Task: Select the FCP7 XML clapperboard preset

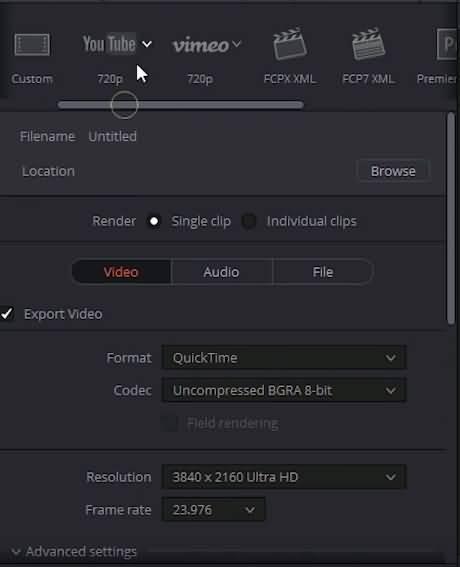Action: [x=368, y=43]
